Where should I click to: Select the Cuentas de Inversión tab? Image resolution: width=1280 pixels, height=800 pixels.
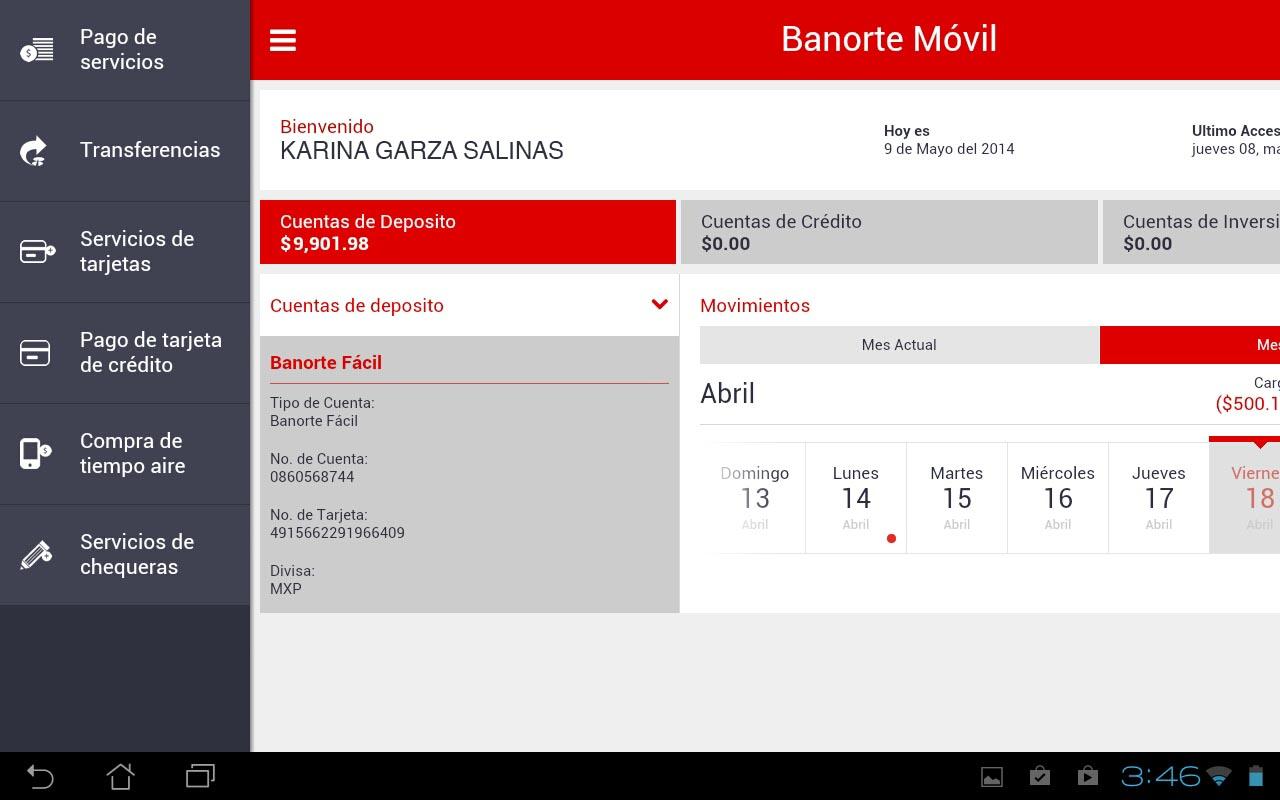click(x=1191, y=232)
